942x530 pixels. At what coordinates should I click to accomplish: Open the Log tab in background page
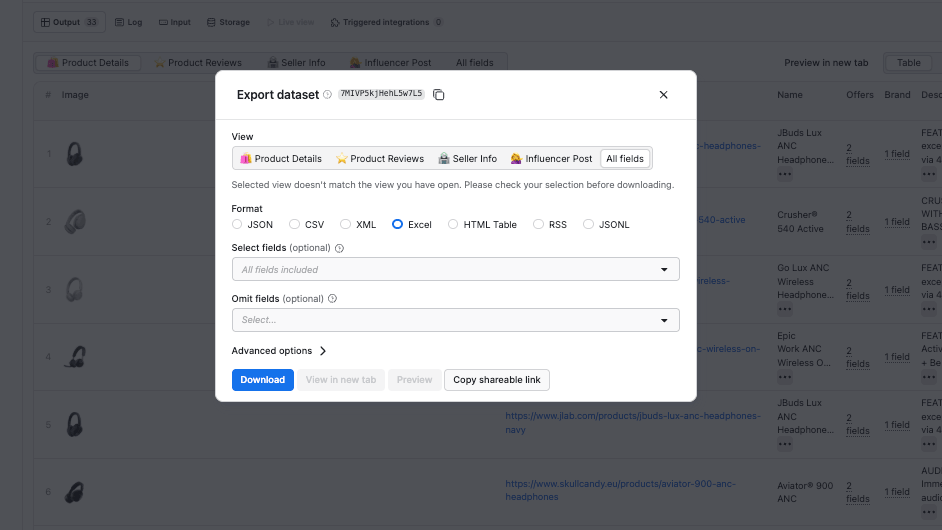point(129,22)
